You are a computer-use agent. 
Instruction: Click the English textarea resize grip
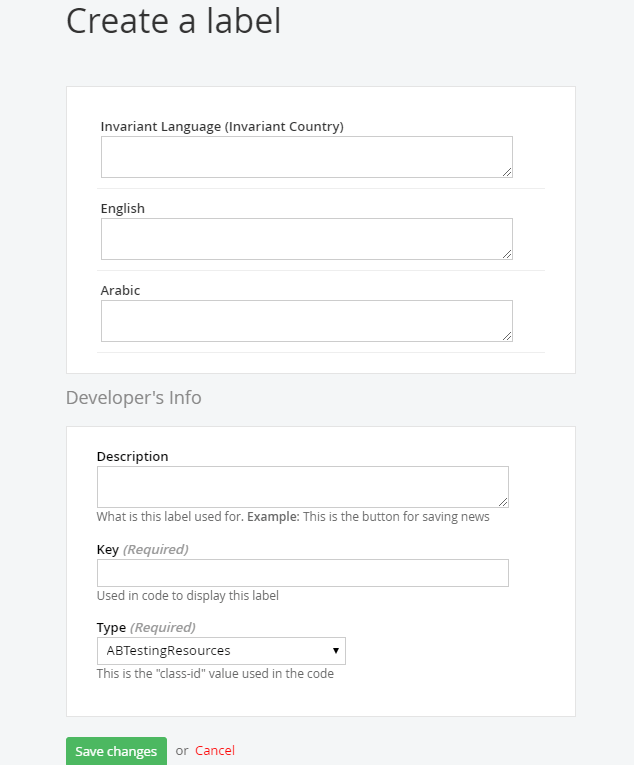pyautogui.click(x=507, y=254)
